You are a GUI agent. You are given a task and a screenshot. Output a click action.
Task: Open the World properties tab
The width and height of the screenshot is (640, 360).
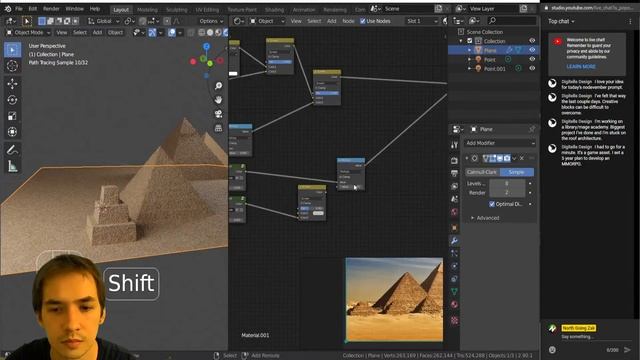(x=454, y=212)
